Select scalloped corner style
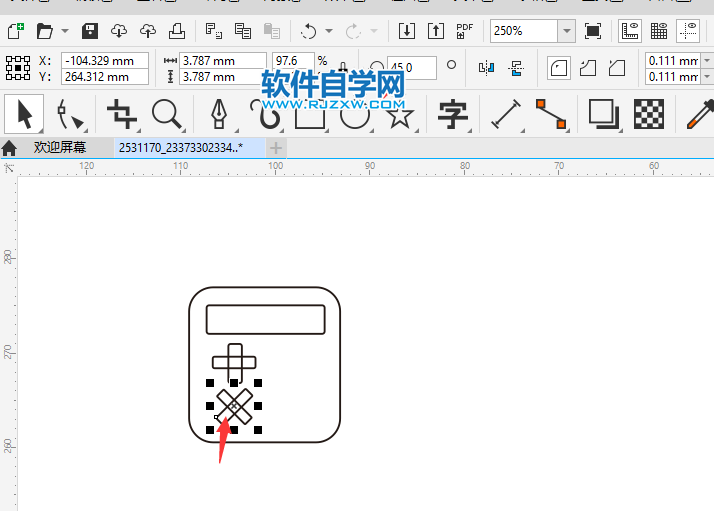The width and height of the screenshot is (714, 511). point(588,68)
